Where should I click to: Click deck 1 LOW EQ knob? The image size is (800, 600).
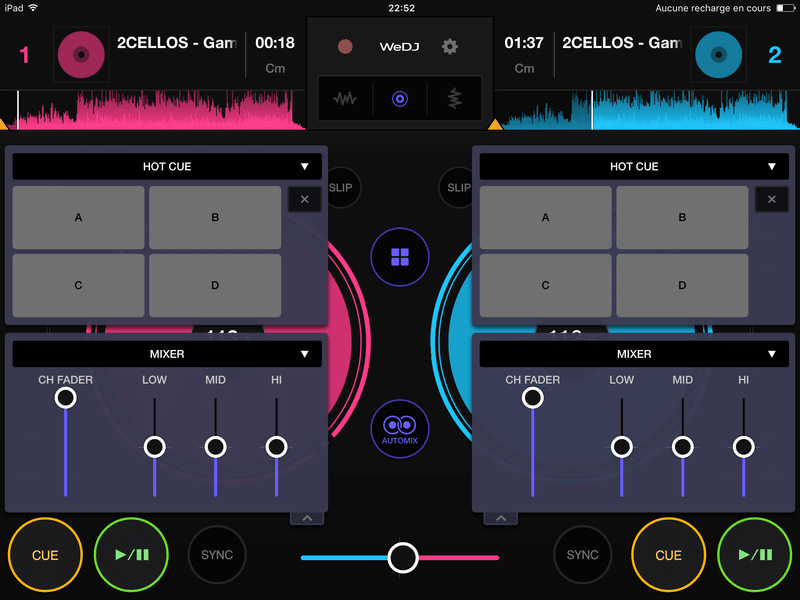click(155, 447)
